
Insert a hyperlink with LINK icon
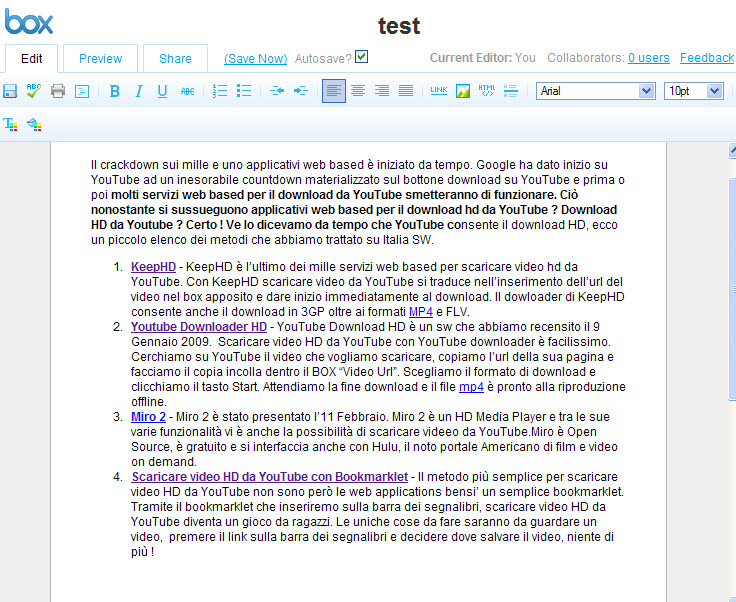[438, 91]
